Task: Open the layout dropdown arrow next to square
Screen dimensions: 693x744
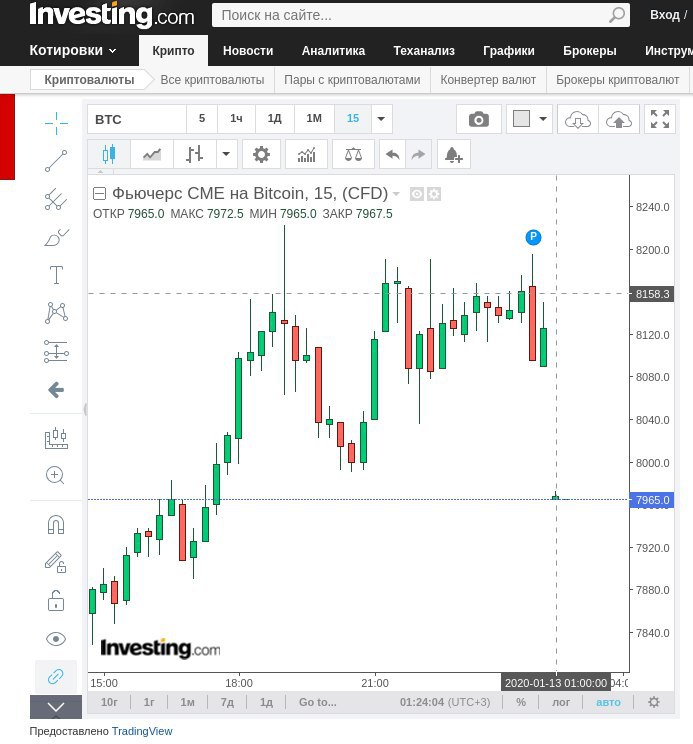Action: click(543, 119)
